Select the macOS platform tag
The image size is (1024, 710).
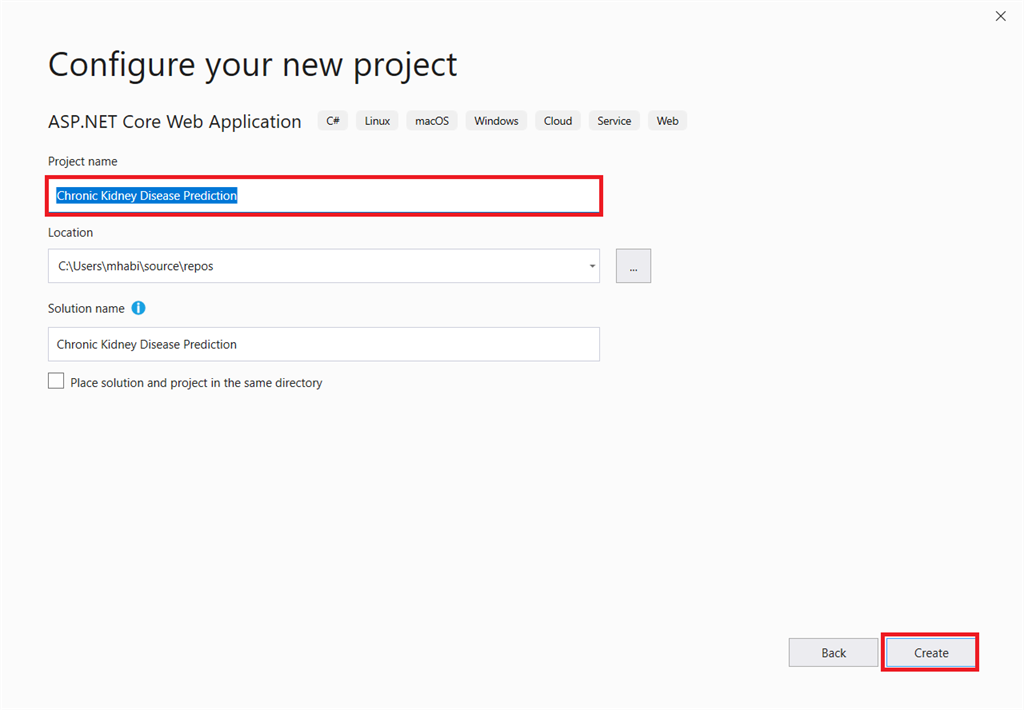pos(432,121)
